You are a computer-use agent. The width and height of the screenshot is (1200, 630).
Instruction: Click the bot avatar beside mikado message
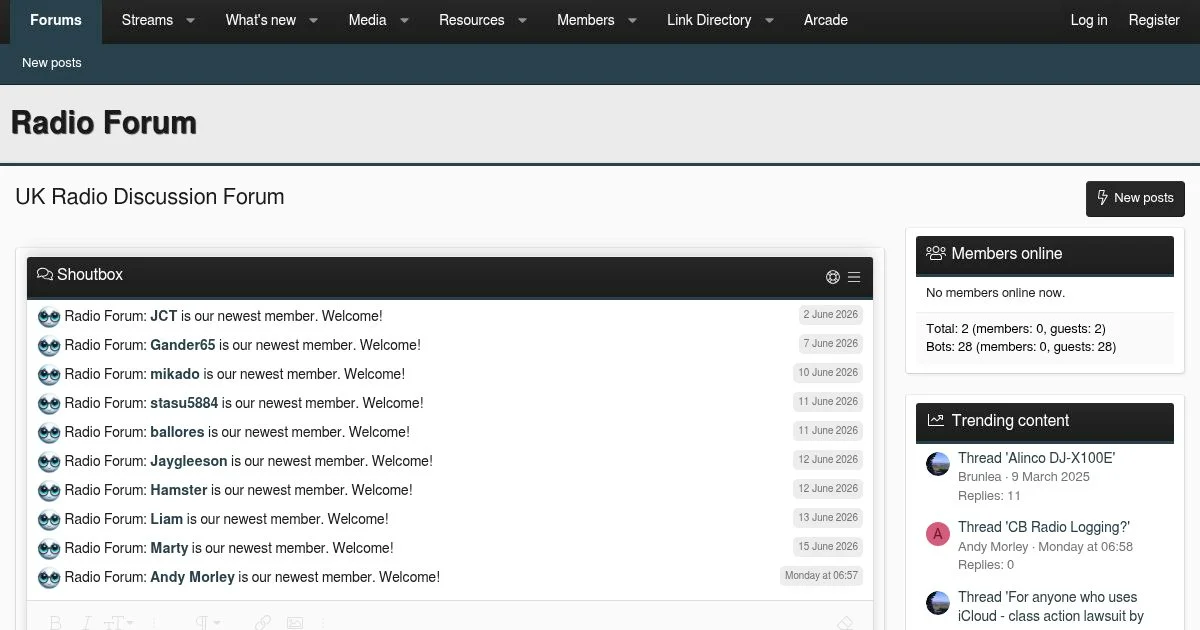point(49,375)
